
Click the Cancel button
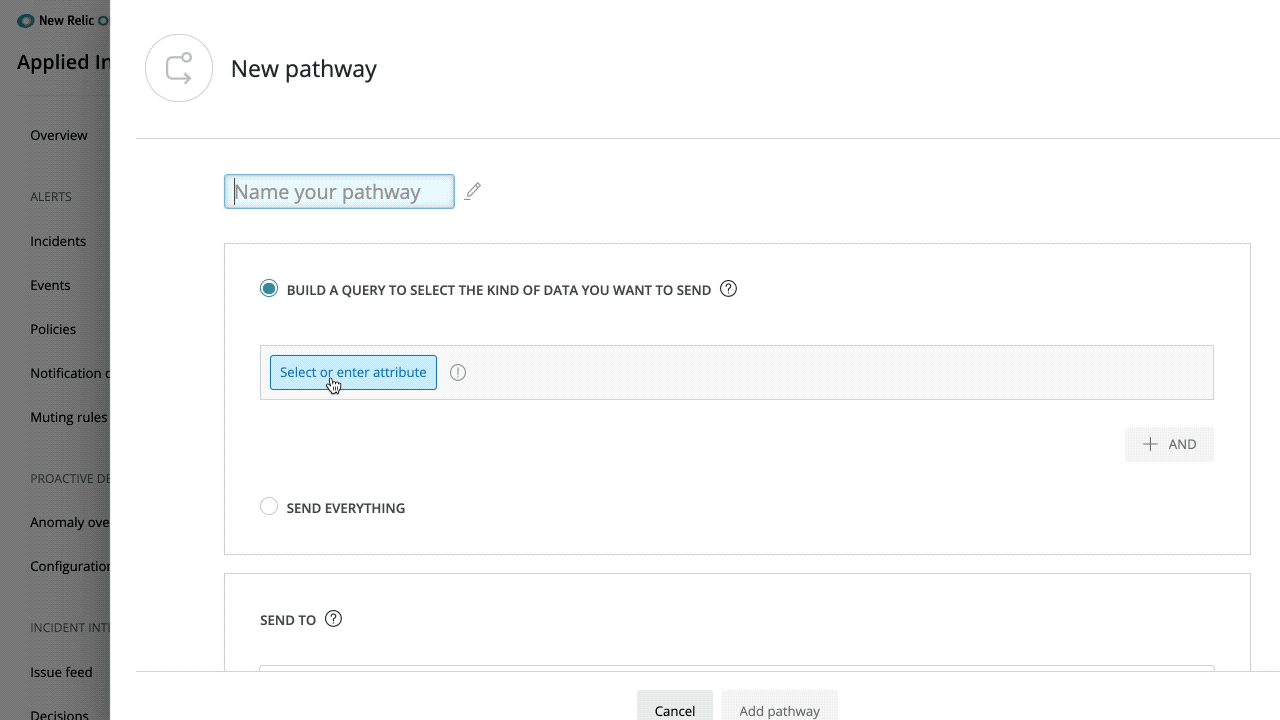click(674, 709)
